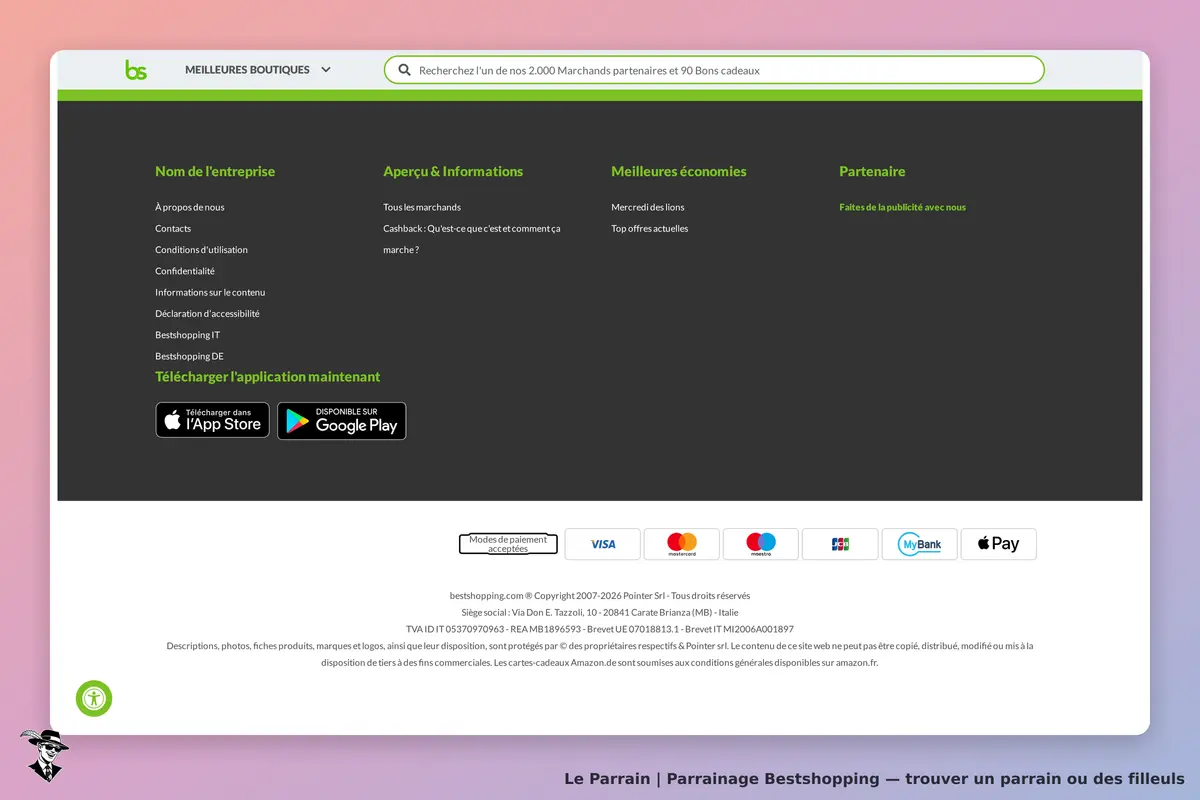
Task: Click Télécharger l'application maintenant heading
Action: (268, 377)
